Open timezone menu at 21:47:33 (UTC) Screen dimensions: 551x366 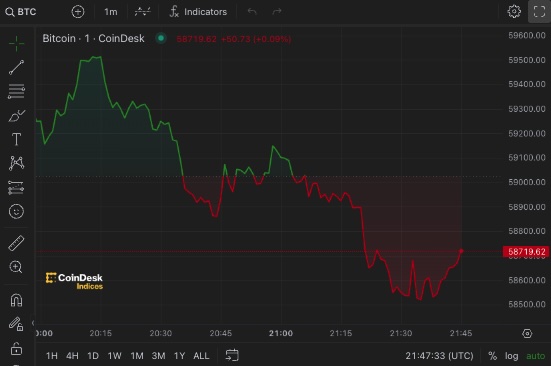coord(439,356)
